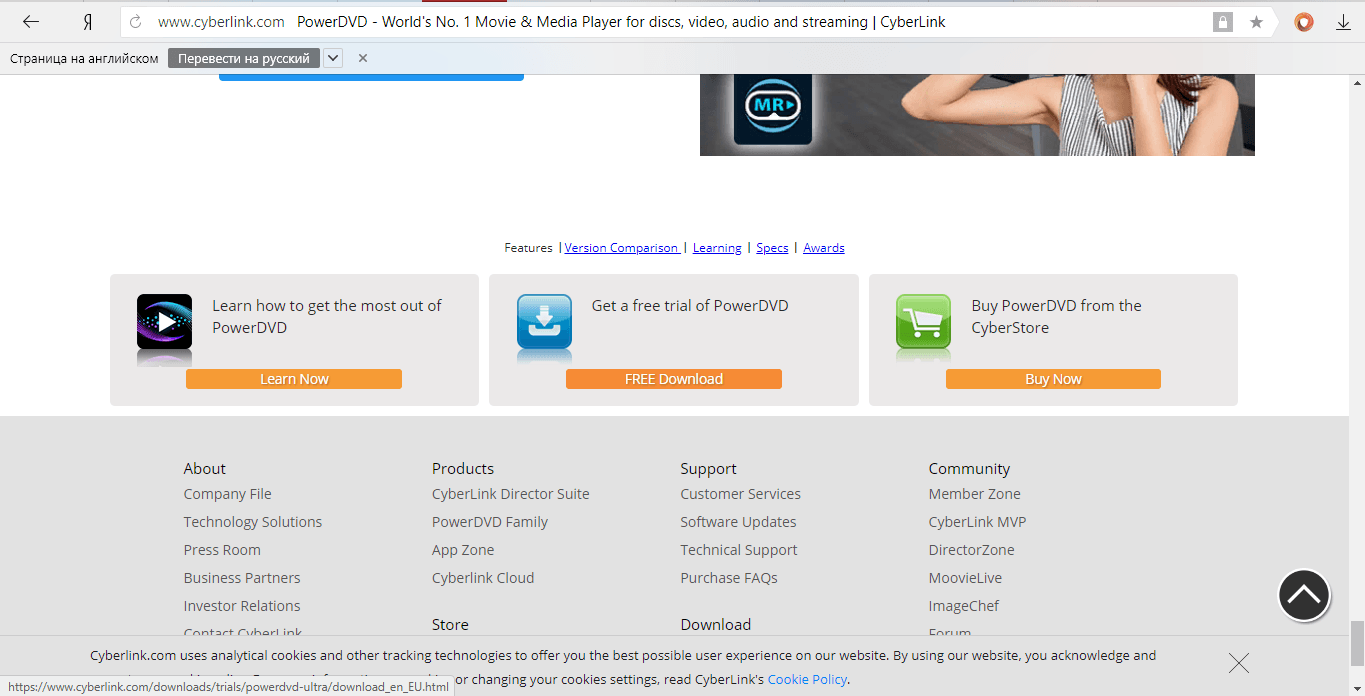1365x696 pixels.
Task: Click the 'Features' text label
Action: (x=529, y=248)
